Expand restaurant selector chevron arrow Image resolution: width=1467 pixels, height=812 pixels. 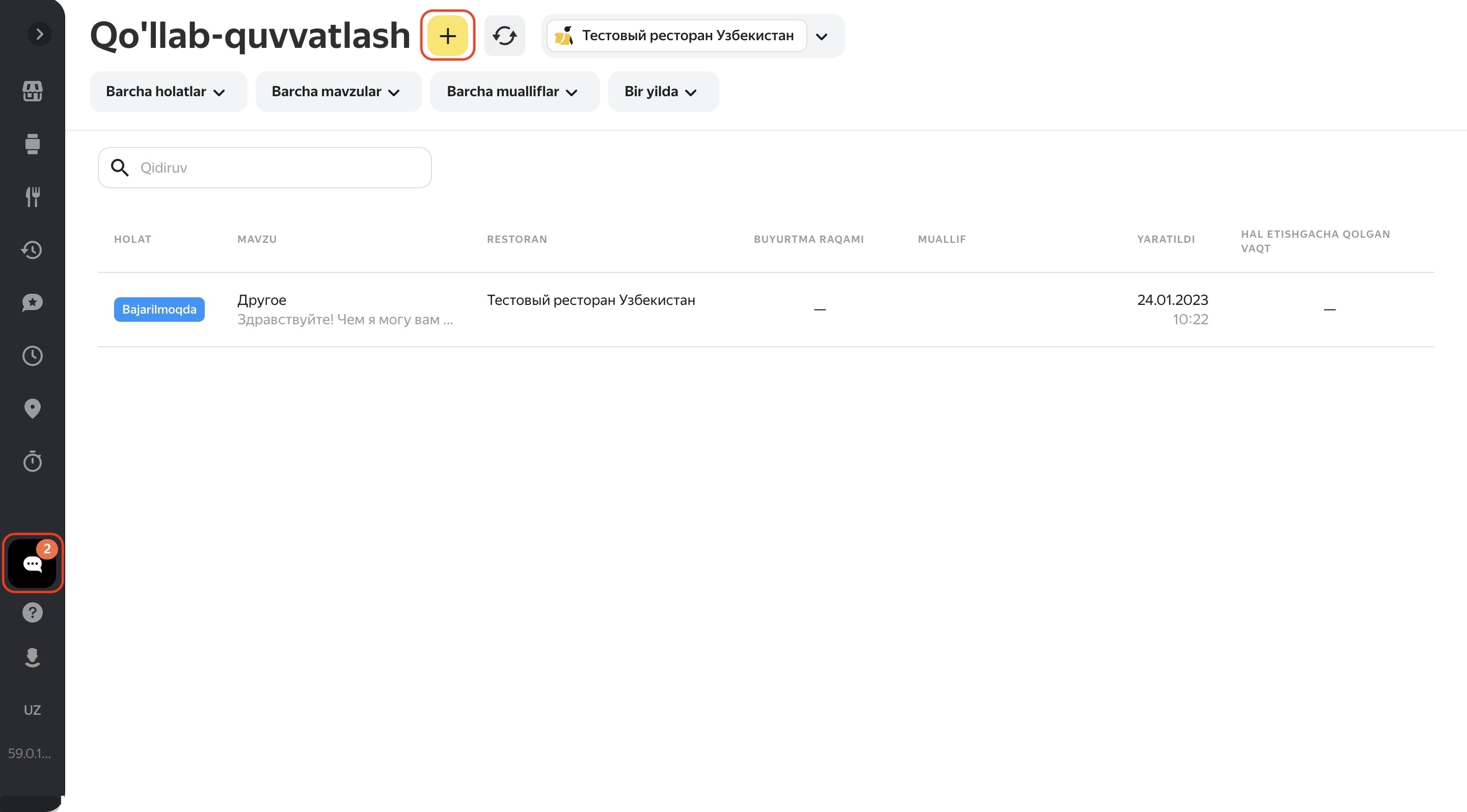pyautogui.click(x=821, y=37)
